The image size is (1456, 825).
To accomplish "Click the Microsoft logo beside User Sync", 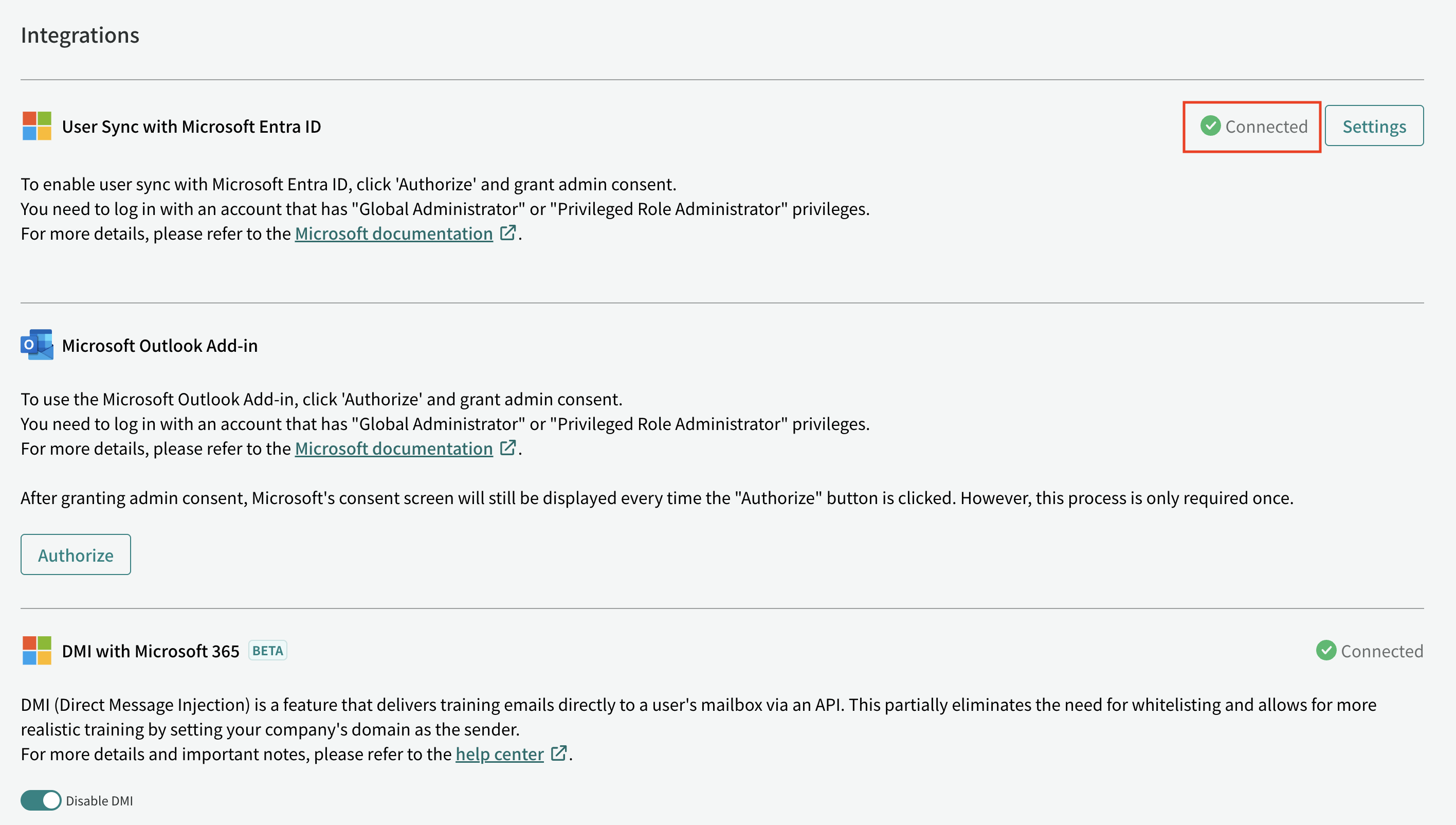I will tap(37, 126).
